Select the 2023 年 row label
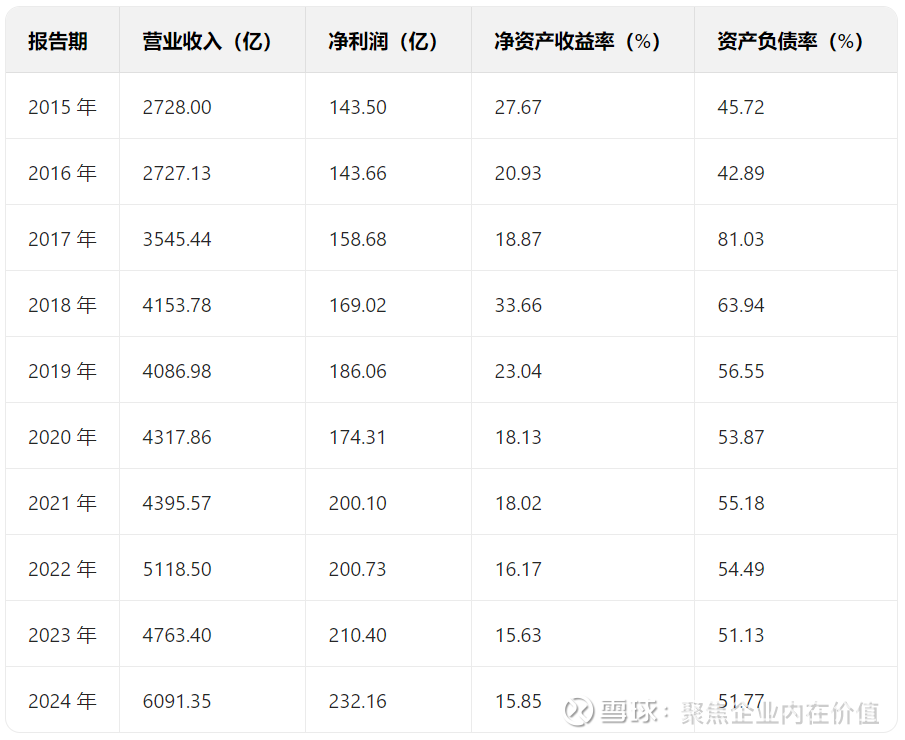Image resolution: width=905 pixels, height=740 pixels. pos(62,635)
